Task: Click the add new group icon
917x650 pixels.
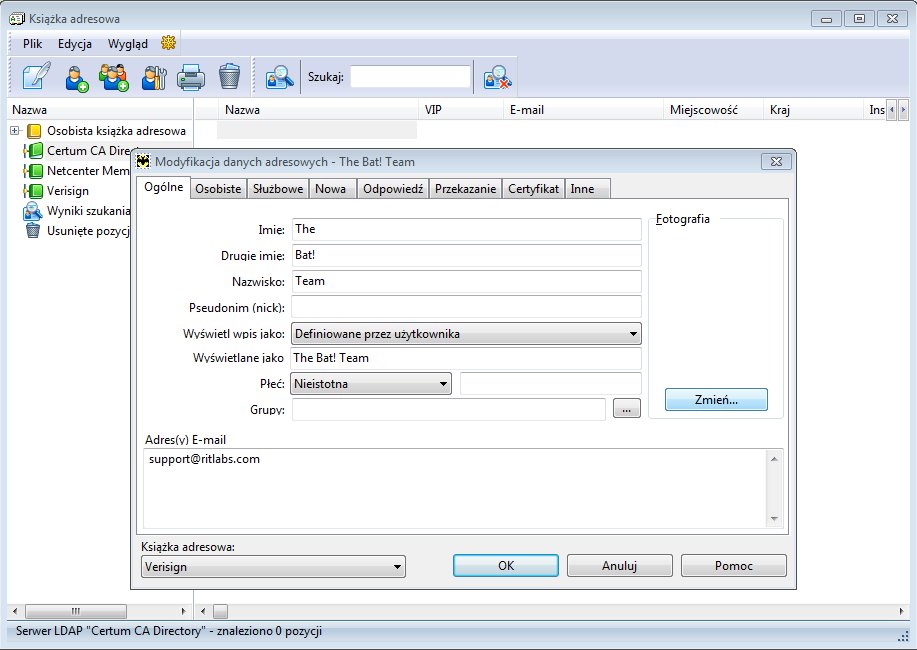Action: pos(115,77)
